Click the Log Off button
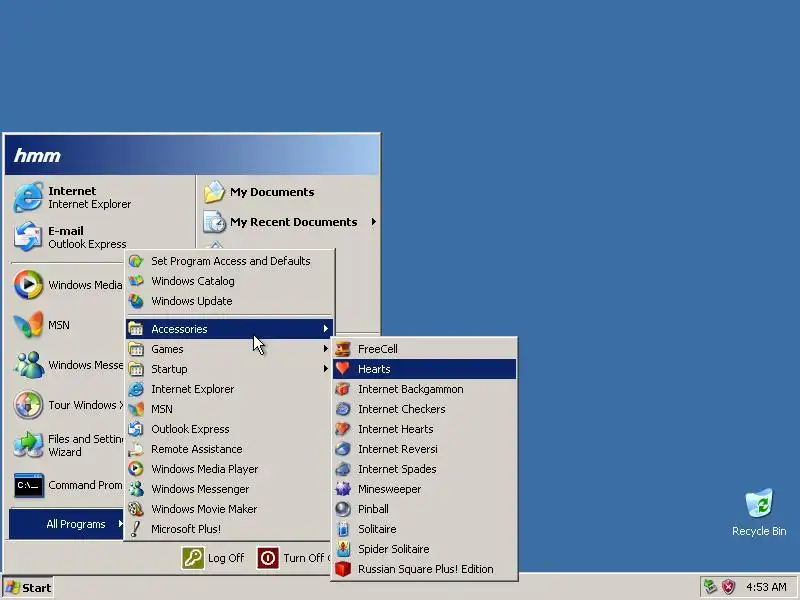 click(213, 558)
